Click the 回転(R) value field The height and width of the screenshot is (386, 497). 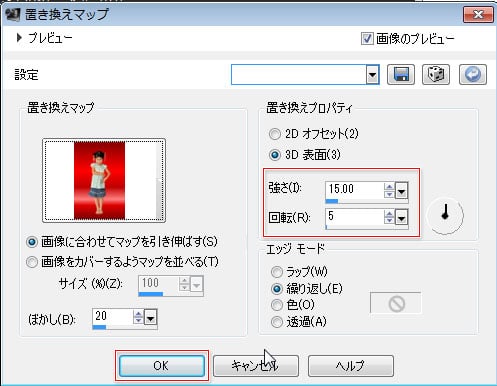tap(354, 216)
